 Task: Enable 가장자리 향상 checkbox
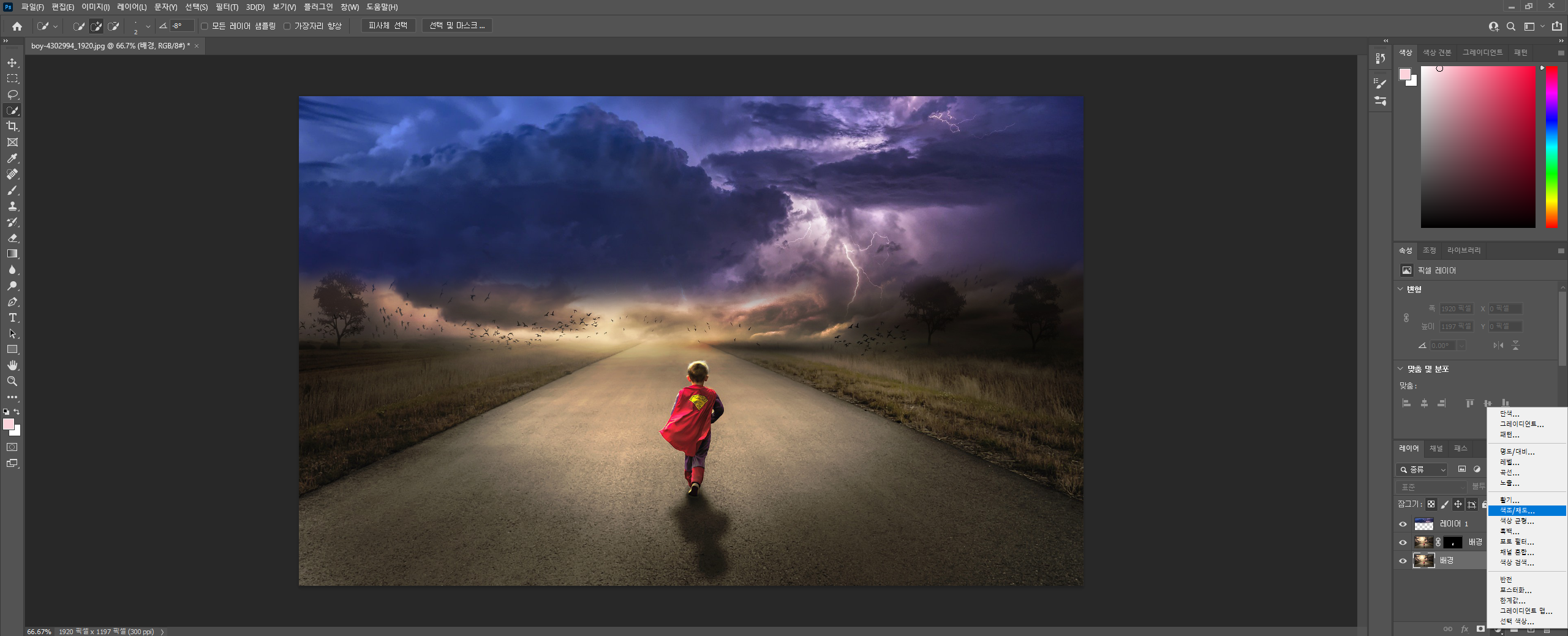coord(287,26)
